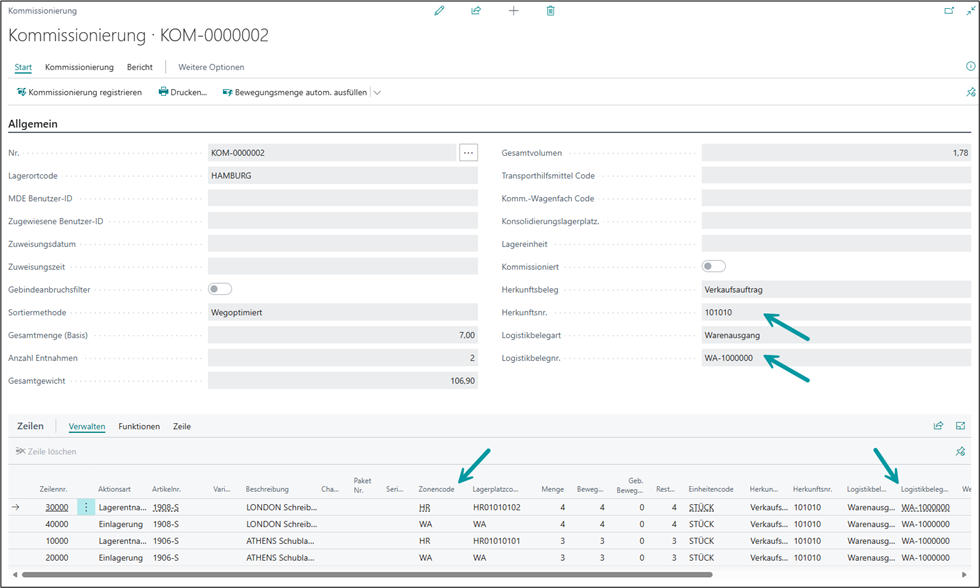Expand dropdown next to Bewegungsmenge autom. ausfüllen
980x588 pixels.
[x=377, y=93]
